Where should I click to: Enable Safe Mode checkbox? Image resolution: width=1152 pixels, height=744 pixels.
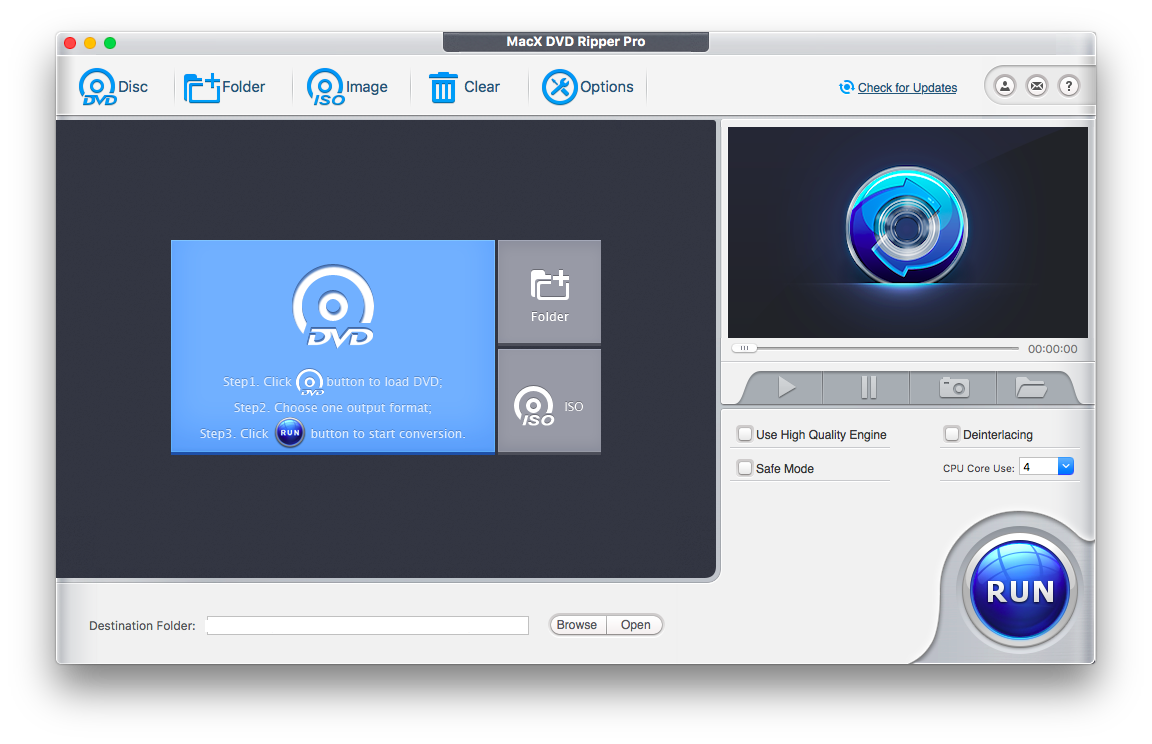point(745,468)
